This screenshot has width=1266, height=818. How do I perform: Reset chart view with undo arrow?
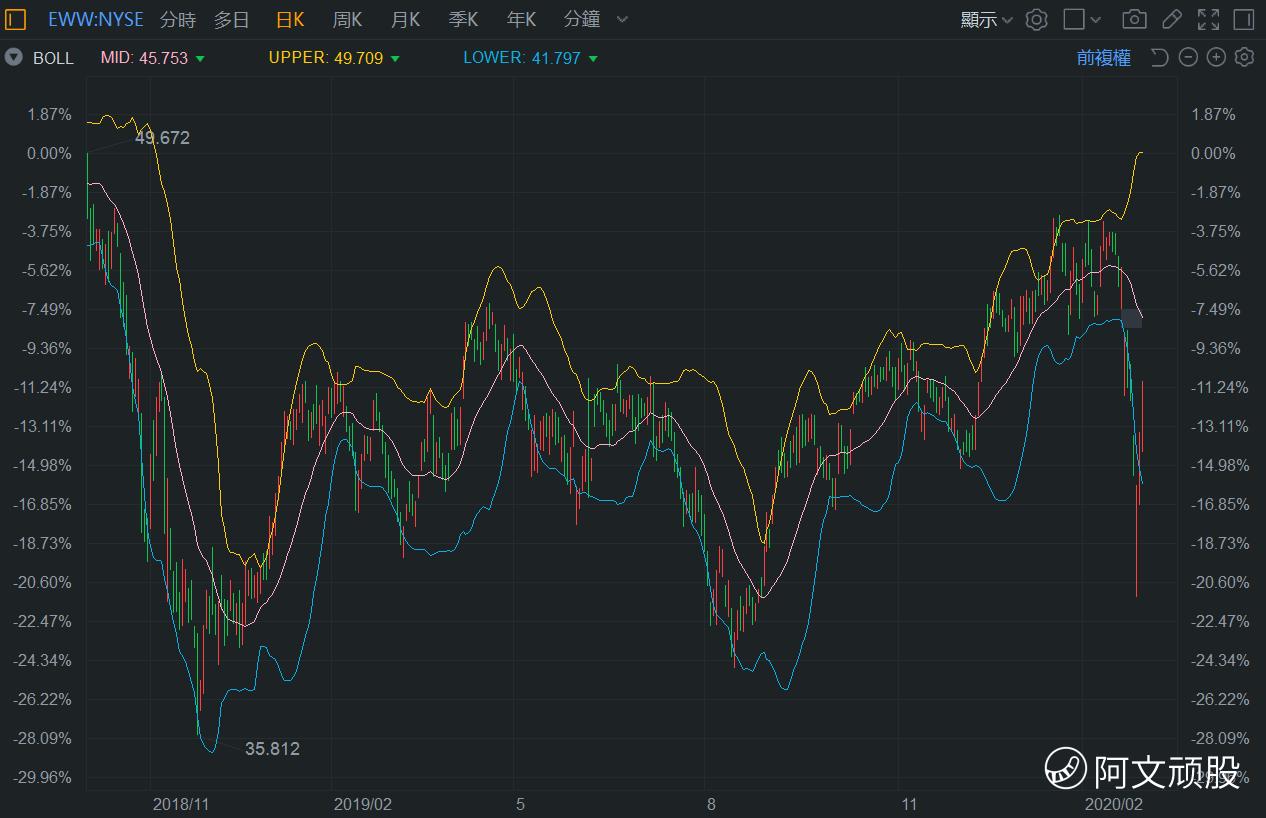click(x=1160, y=57)
